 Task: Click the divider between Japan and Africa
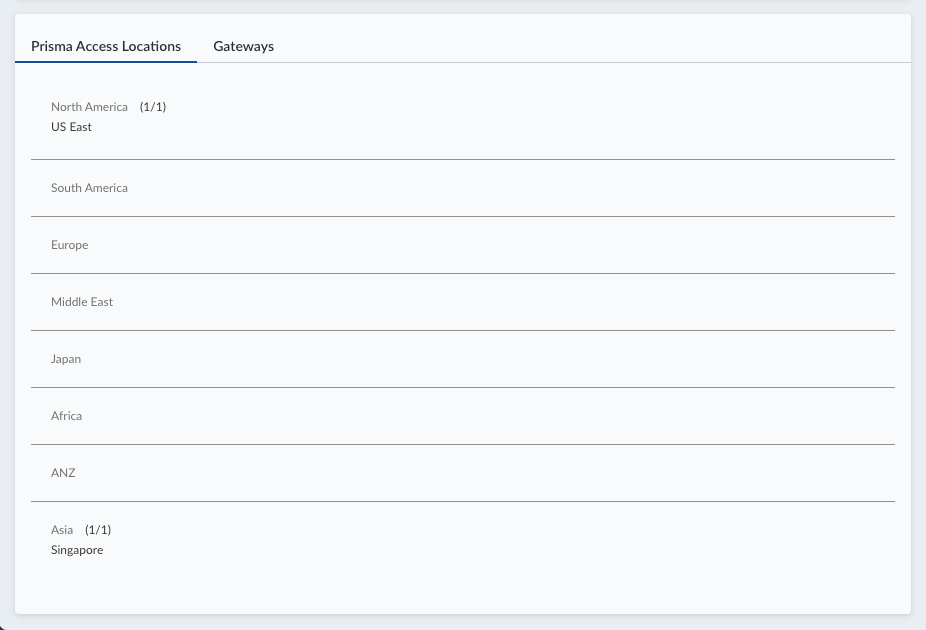tap(463, 387)
